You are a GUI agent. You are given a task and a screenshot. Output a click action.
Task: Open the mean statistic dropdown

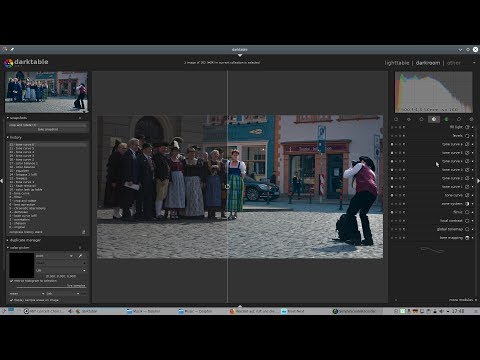click(27, 294)
